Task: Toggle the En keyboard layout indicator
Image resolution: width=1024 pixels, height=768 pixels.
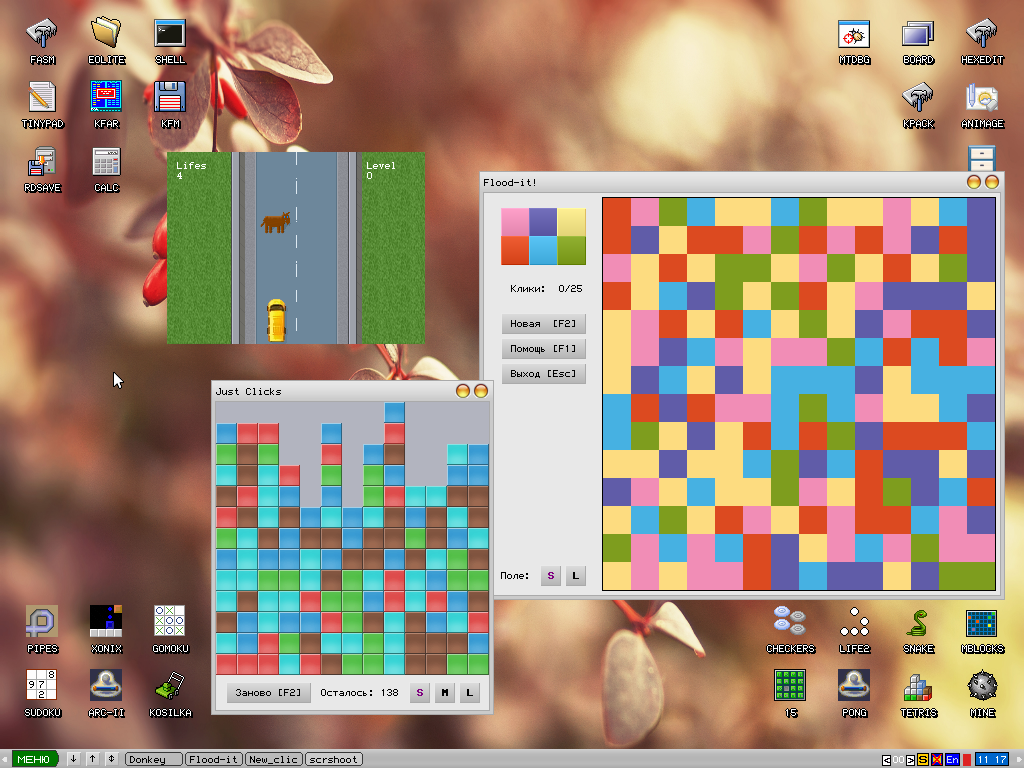Action: (953, 760)
